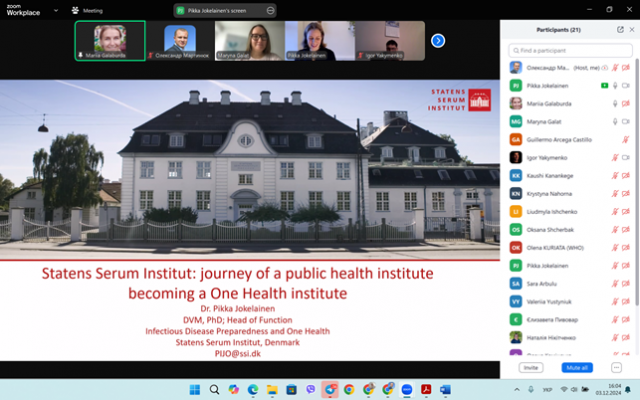Click the Find a participant search field
This screenshot has width=640, height=400.
[x=570, y=51]
